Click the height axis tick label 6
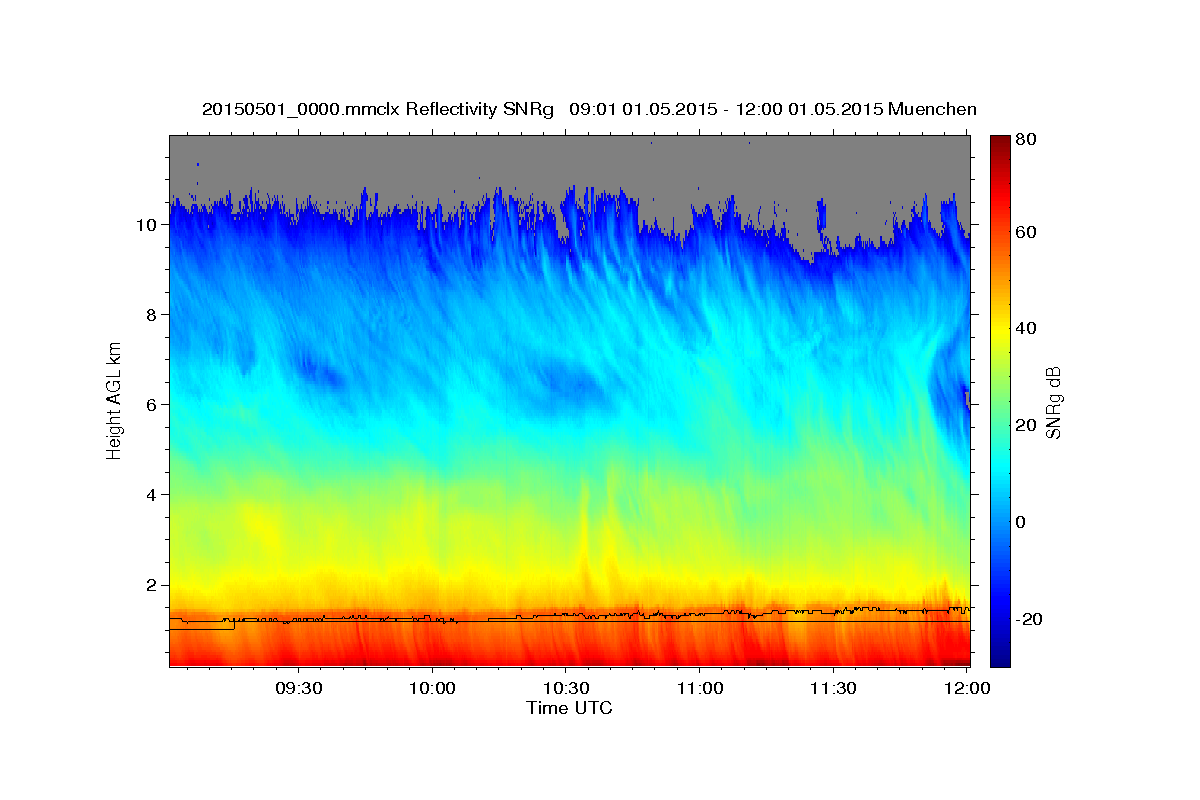Viewport: 1200px width, 800px height. pyautogui.click(x=152, y=405)
